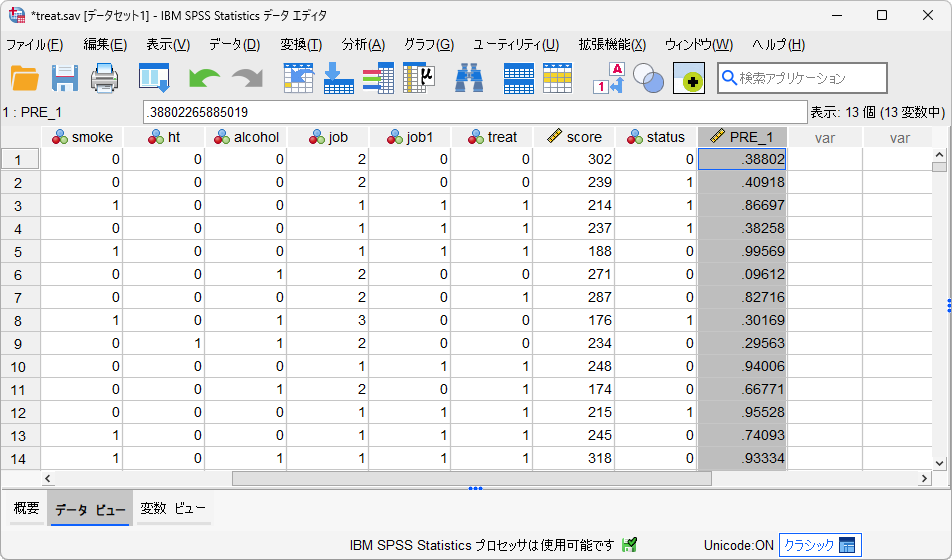Image resolution: width=952 pixels, height=560 pixels.
Task: Click the Select Cases toolbar icon
Action: [x=557, y=78]
